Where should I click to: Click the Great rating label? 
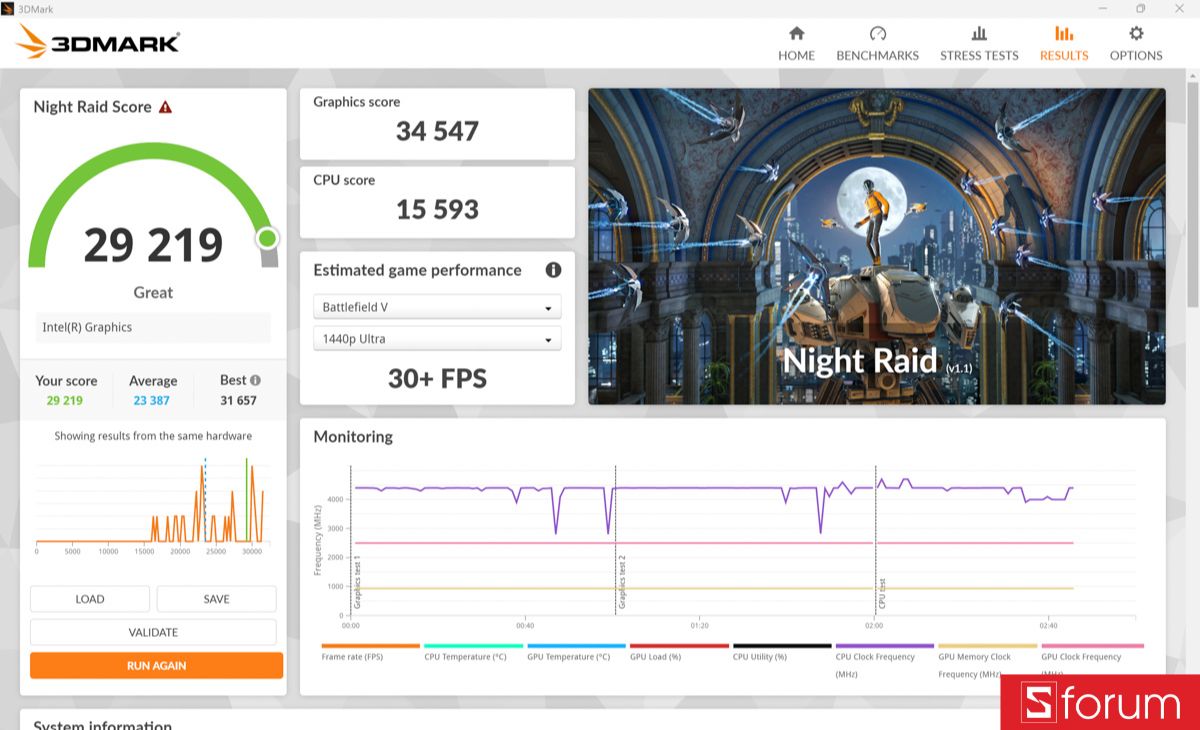[153, 292]
